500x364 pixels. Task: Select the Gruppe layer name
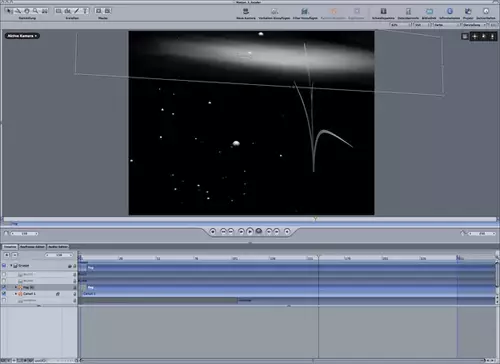(24, 266)
